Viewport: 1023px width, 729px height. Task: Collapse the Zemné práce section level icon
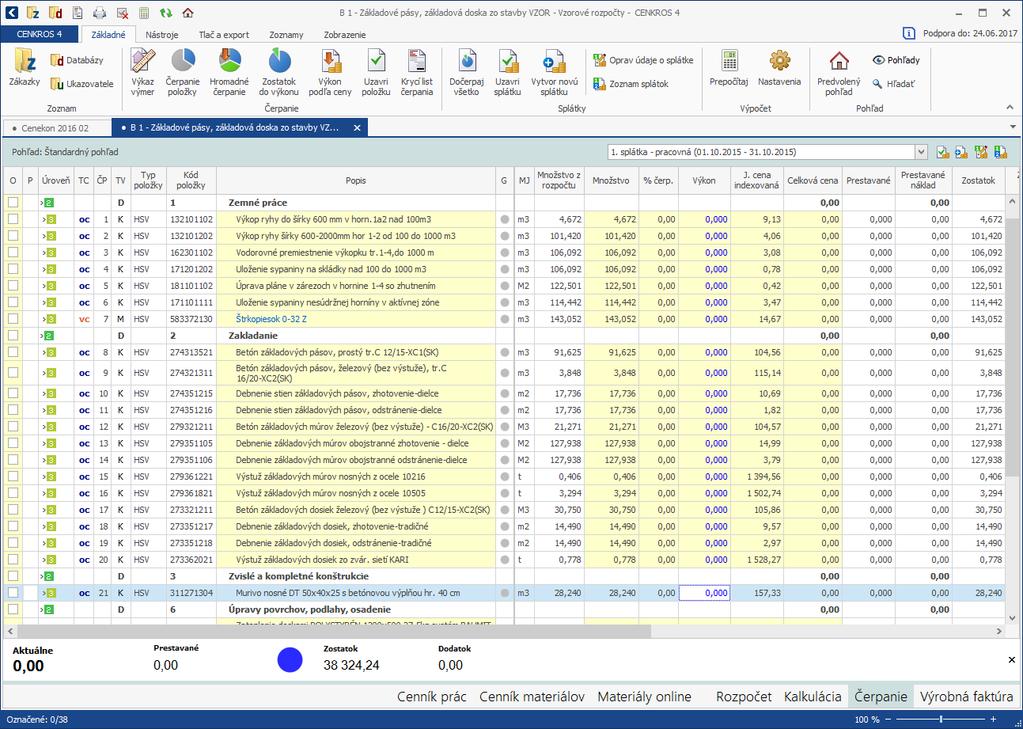(48, 203)
